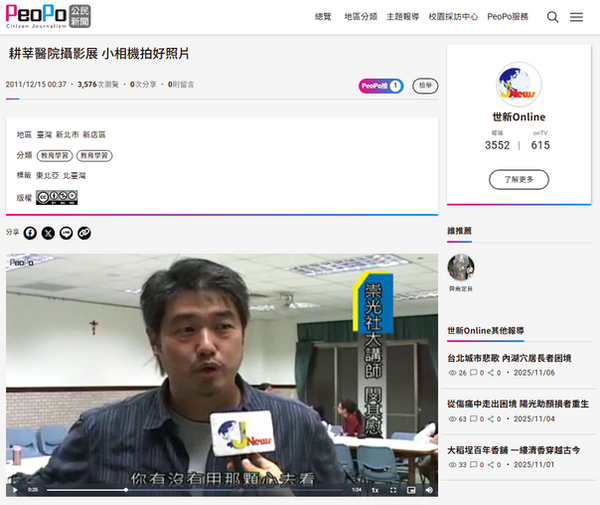Play the video
Viewport: 600px width, 505px height.
tap(15, 490)
